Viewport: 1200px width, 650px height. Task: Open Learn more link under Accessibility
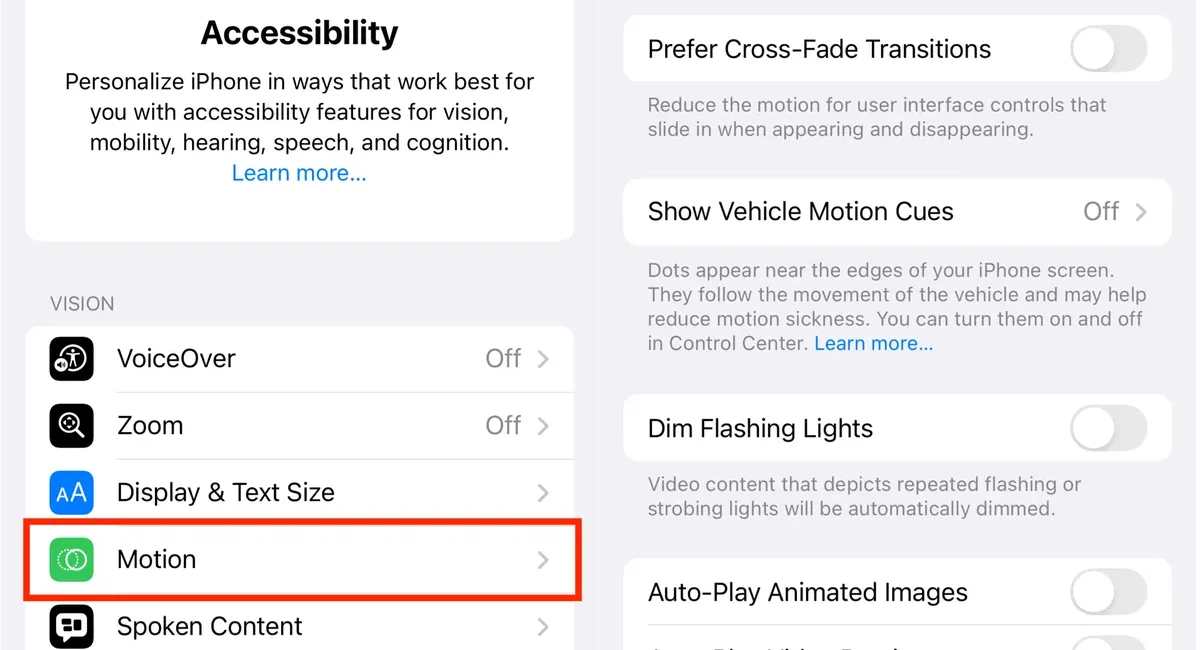[x=299, y=173]
